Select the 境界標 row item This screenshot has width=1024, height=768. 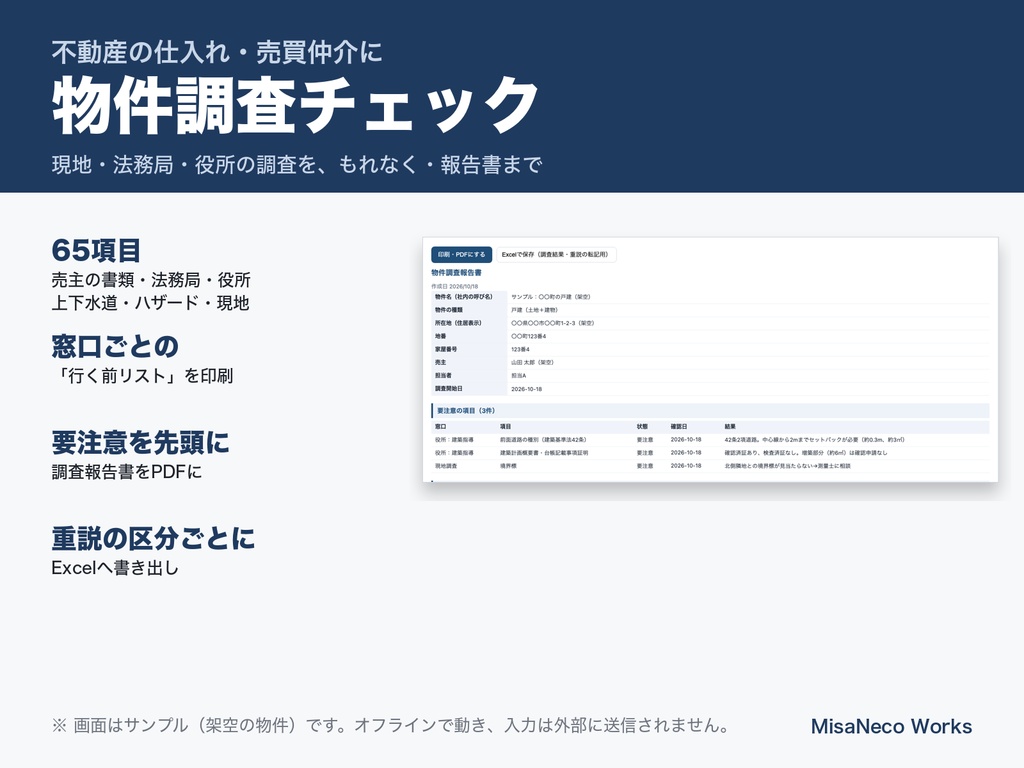tap(508, 466)
